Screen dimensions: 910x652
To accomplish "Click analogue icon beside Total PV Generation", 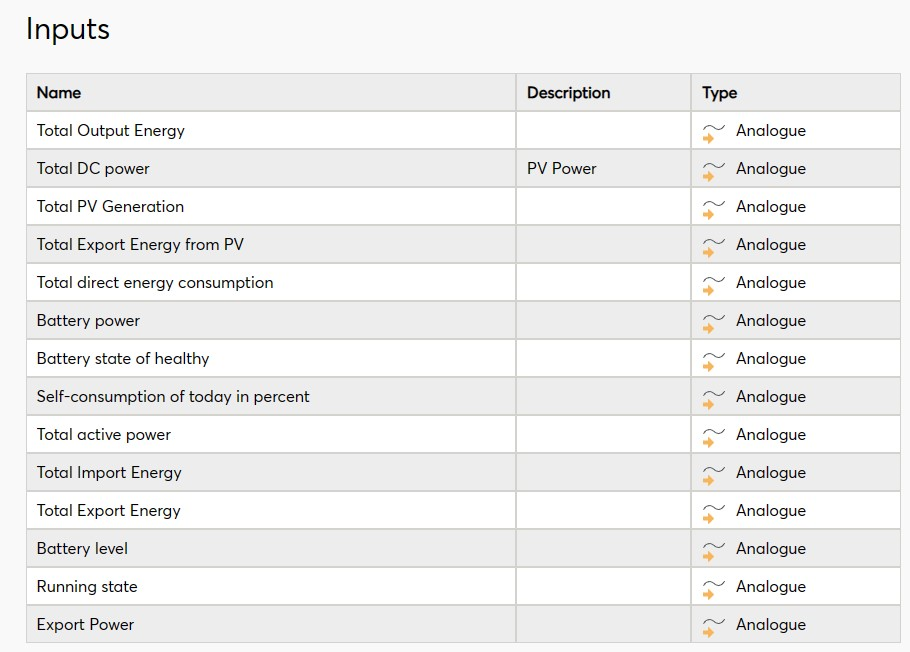I will pos(713,208).
